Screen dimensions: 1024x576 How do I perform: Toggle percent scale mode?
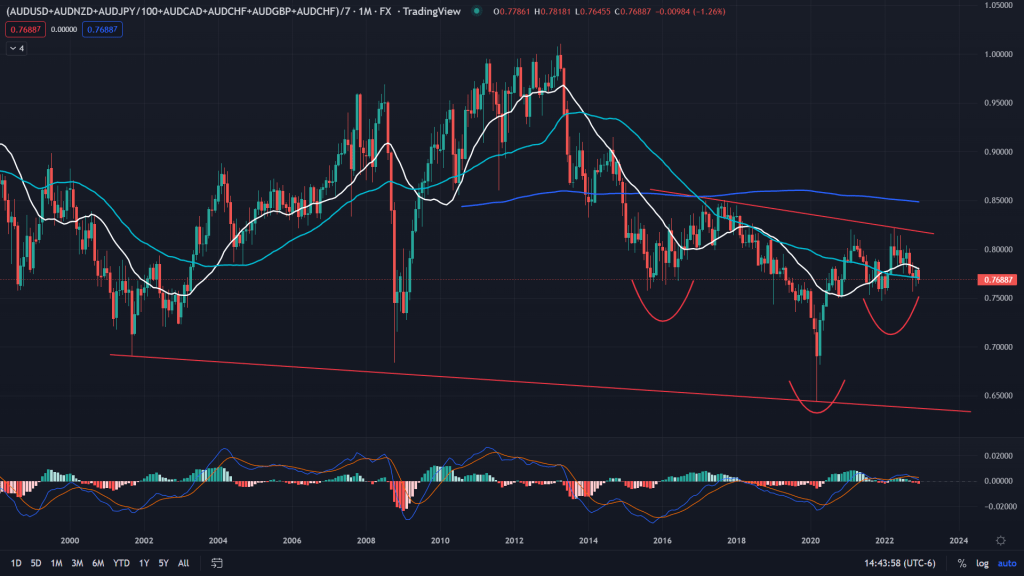pos(961,563)
